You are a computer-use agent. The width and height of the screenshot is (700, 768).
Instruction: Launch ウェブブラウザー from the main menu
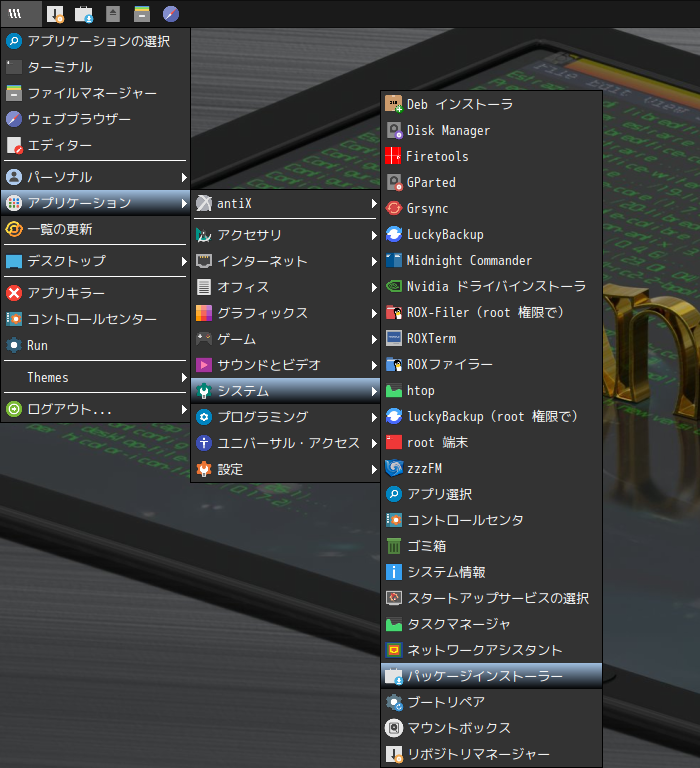(96, 119)
